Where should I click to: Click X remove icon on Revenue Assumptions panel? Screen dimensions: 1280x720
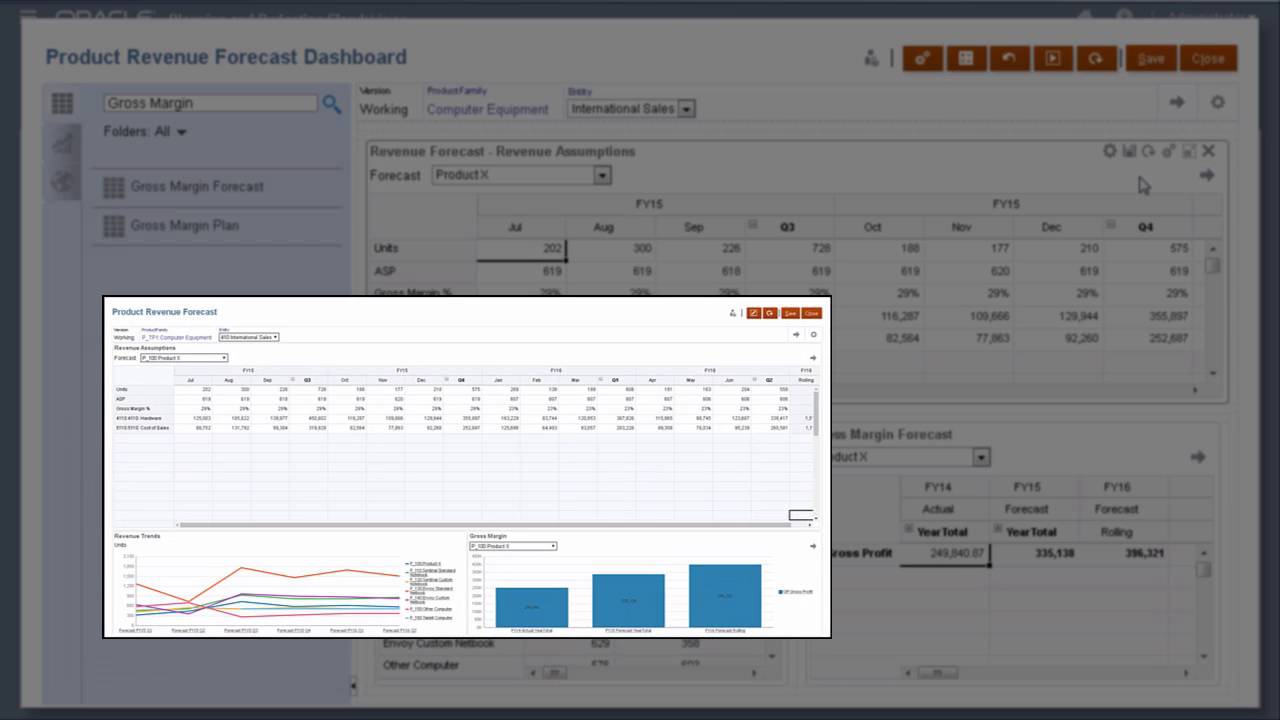(1208, 151)
